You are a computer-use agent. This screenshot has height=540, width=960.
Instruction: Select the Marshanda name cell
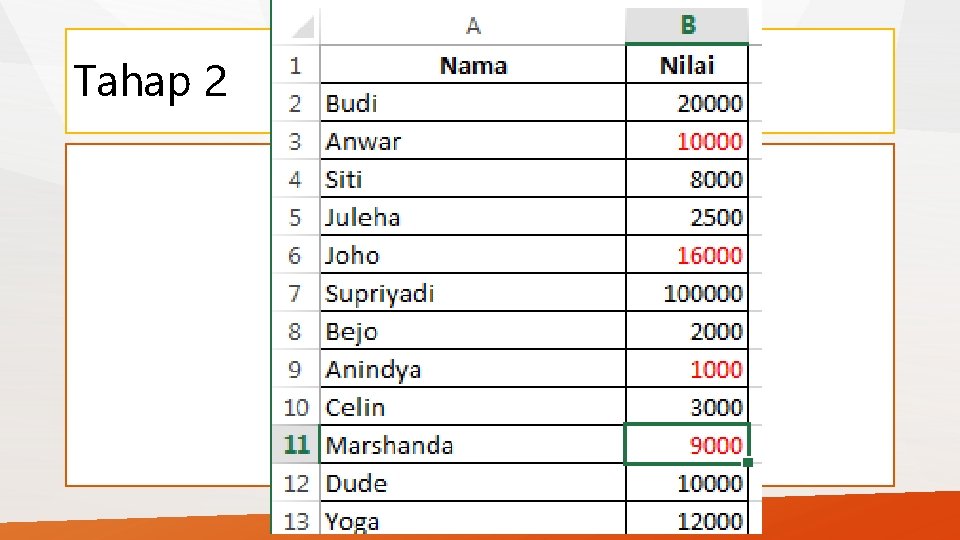[473, 445]
